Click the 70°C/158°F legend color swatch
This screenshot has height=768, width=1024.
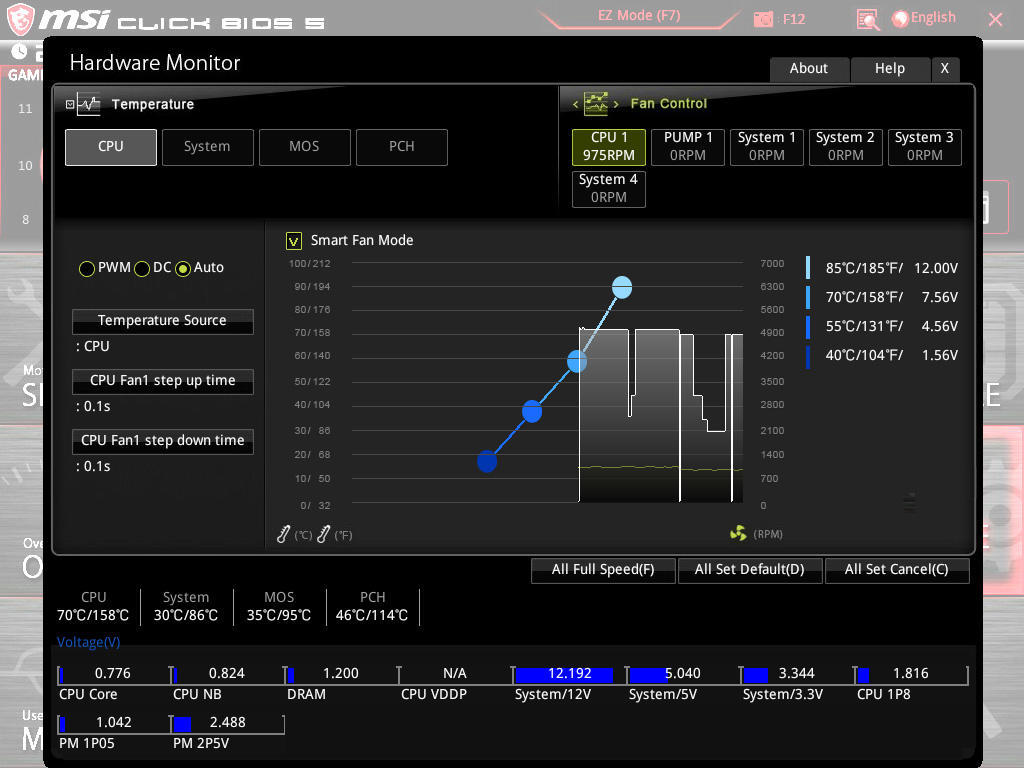coord(808,297)
